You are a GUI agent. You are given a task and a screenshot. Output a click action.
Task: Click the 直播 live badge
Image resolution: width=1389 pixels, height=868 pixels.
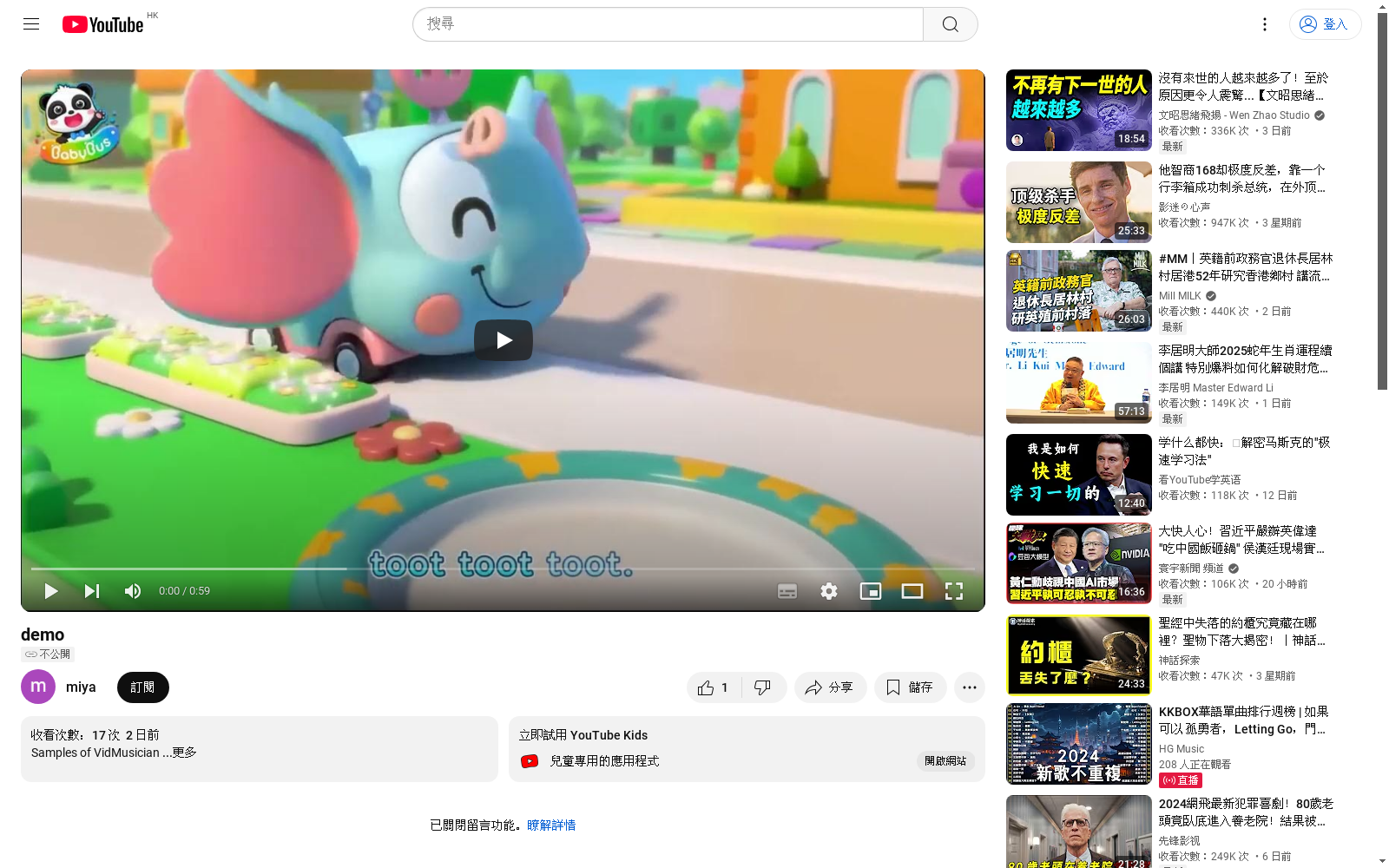tap(1181, 780)
